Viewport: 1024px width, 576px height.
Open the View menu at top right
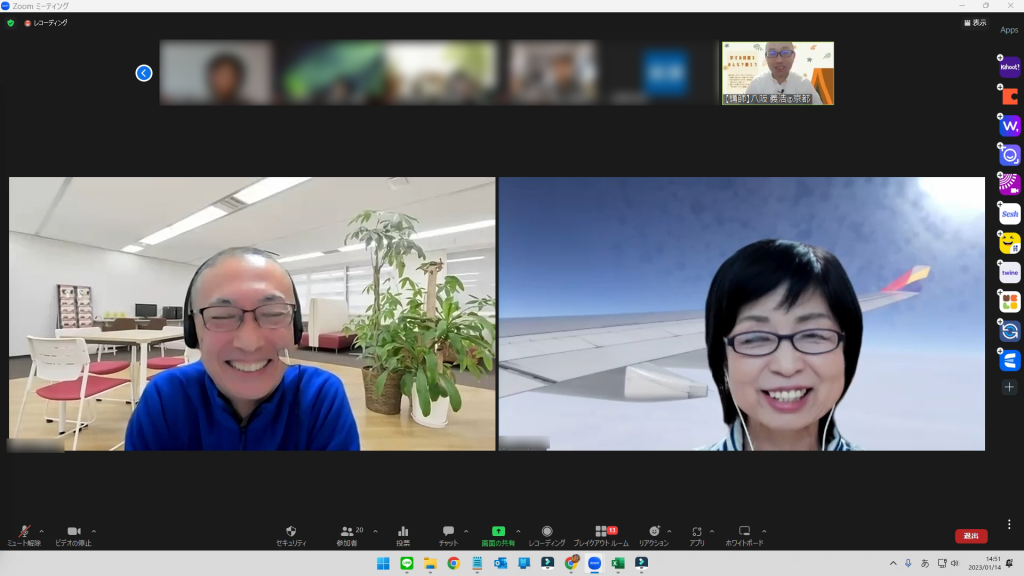(974, 22)
